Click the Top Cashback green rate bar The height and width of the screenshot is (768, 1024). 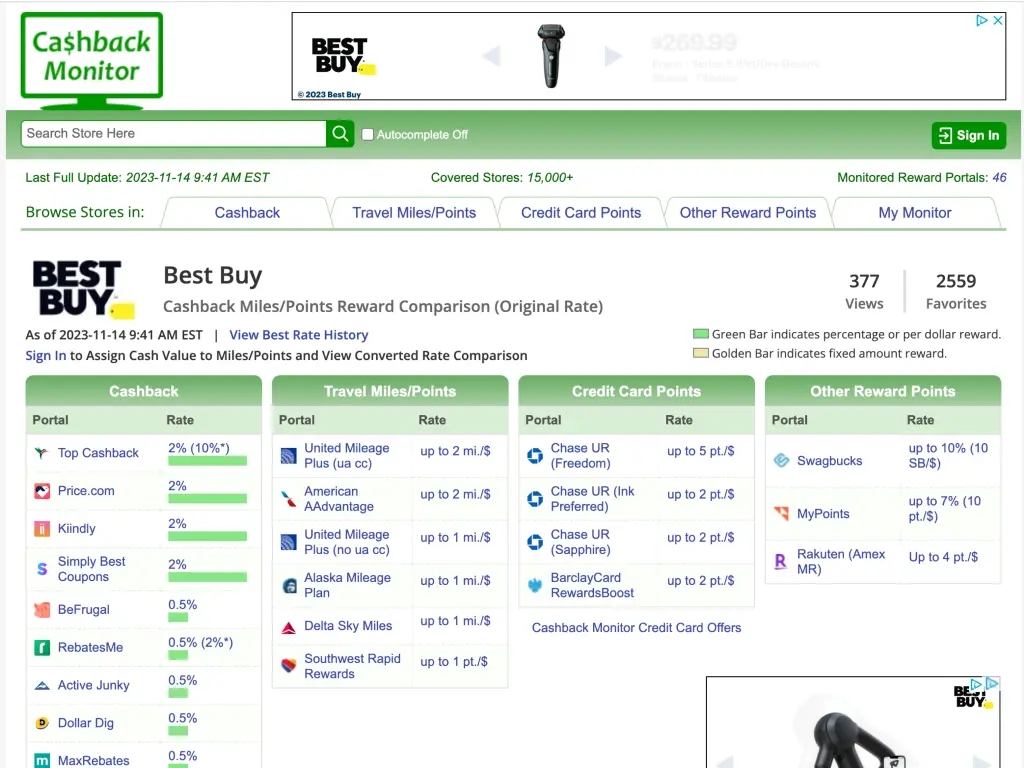(x=207, y=461)
